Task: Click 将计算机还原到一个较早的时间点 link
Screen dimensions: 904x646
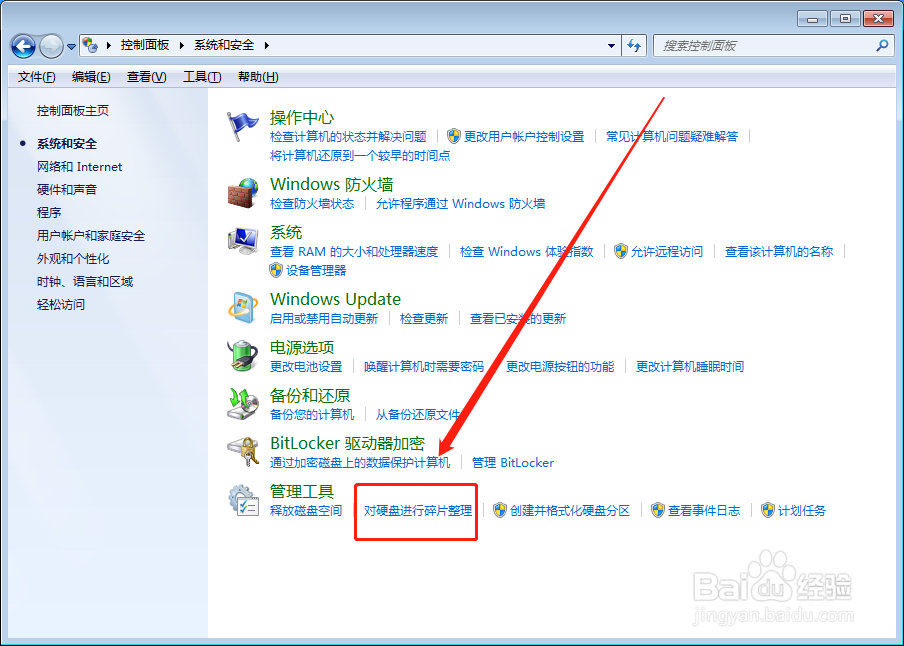Action: 360,156
